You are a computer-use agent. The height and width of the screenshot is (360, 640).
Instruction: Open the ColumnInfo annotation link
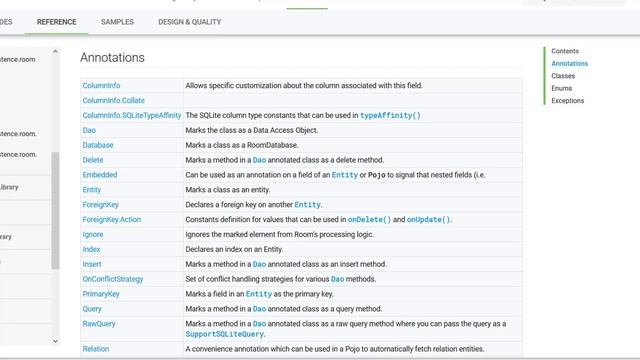101,86
